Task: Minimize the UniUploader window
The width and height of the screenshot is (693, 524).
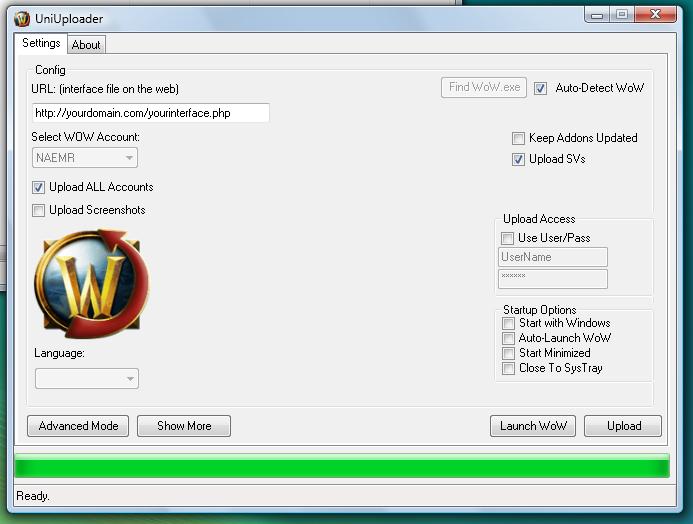Action: (596, 14)
